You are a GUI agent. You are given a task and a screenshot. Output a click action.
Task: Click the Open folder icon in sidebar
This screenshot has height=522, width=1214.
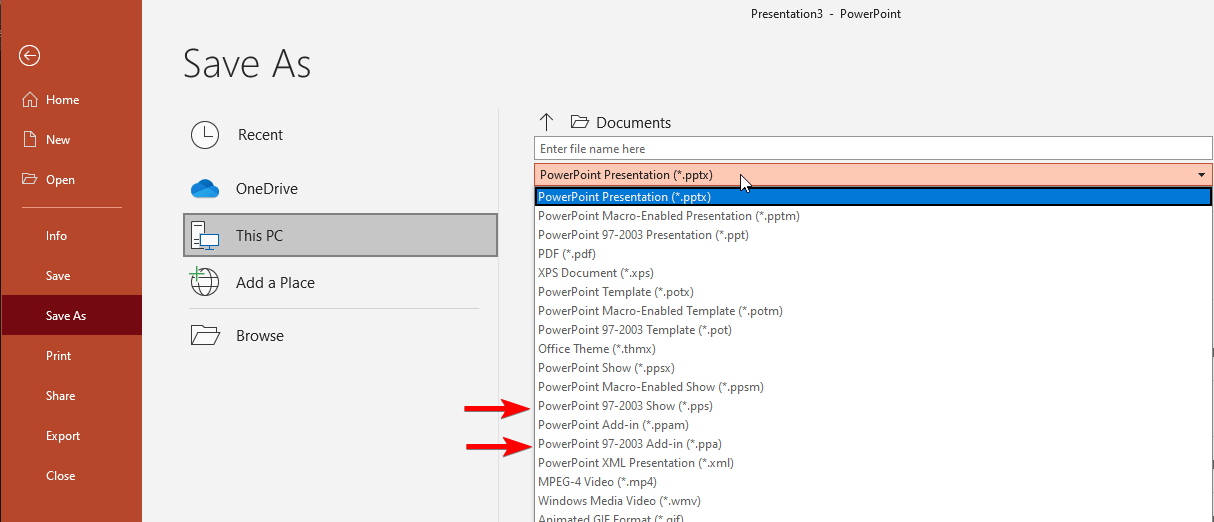click(29, 179)
